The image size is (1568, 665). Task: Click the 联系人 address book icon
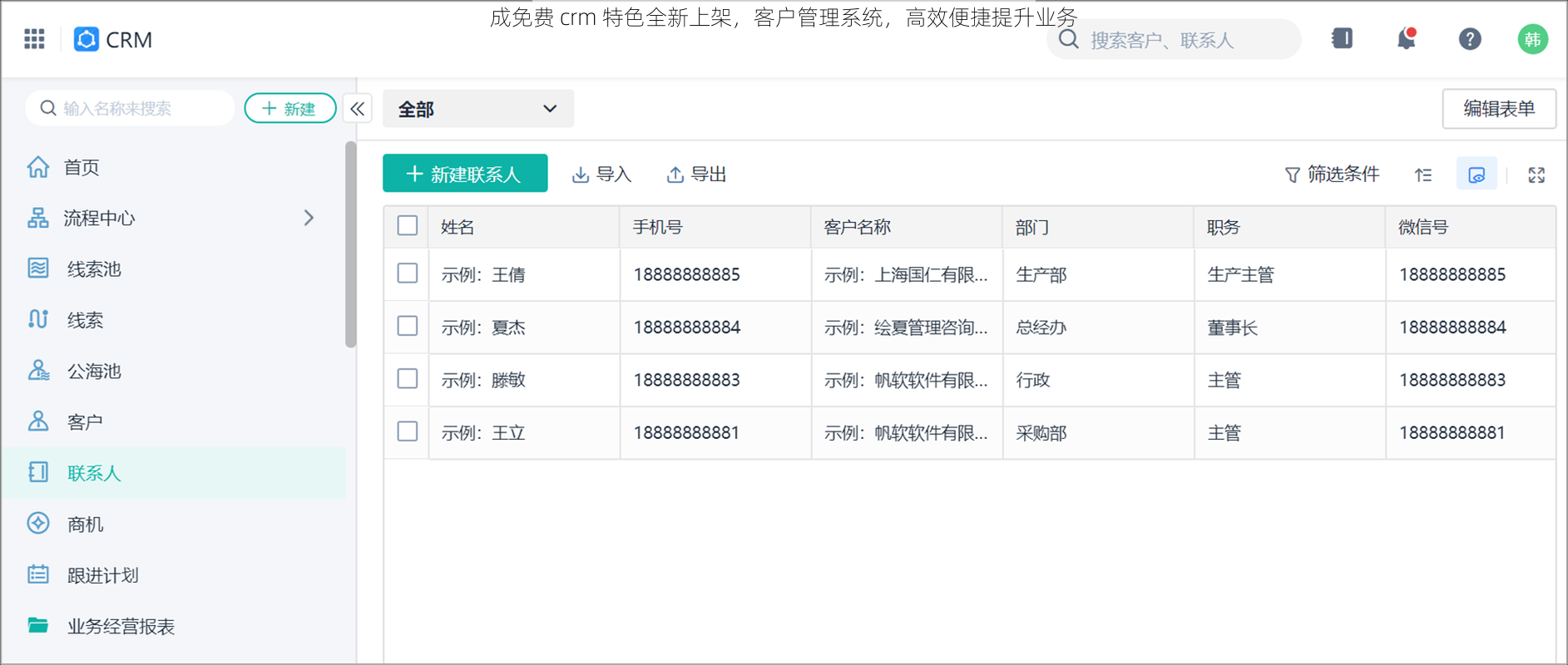click(38, 472)
